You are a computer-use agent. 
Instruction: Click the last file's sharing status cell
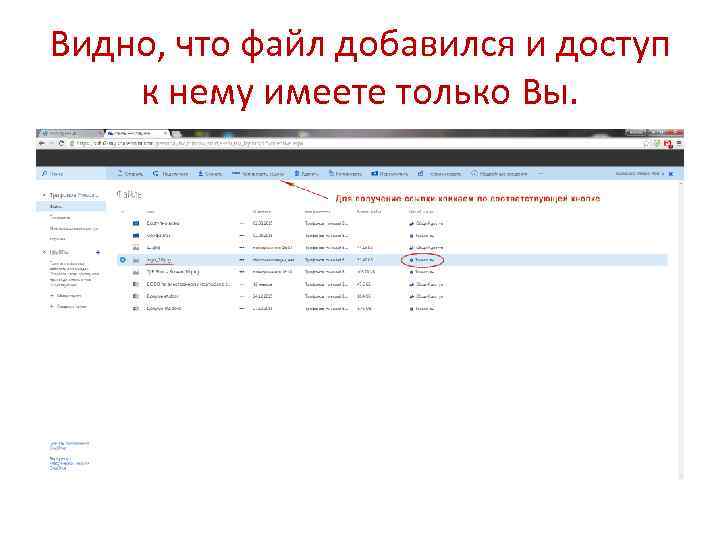pos(422,309)
